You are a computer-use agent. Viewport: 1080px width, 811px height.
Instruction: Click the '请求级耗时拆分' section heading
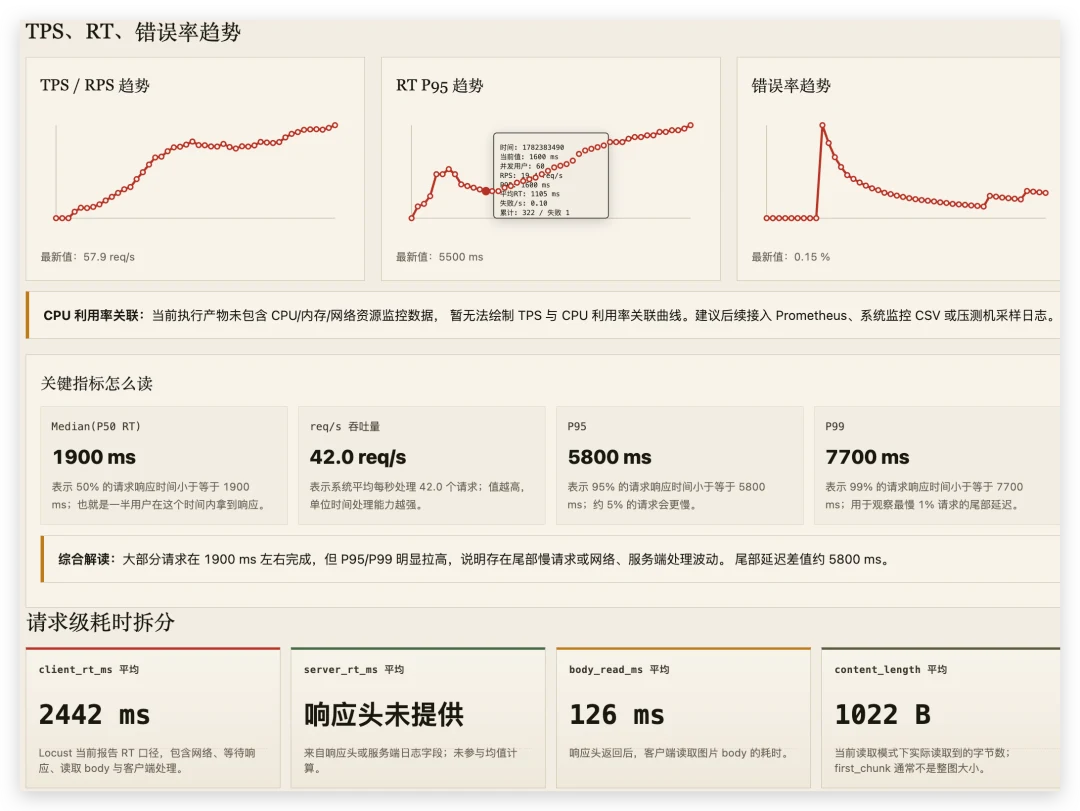tap(101, 622)
